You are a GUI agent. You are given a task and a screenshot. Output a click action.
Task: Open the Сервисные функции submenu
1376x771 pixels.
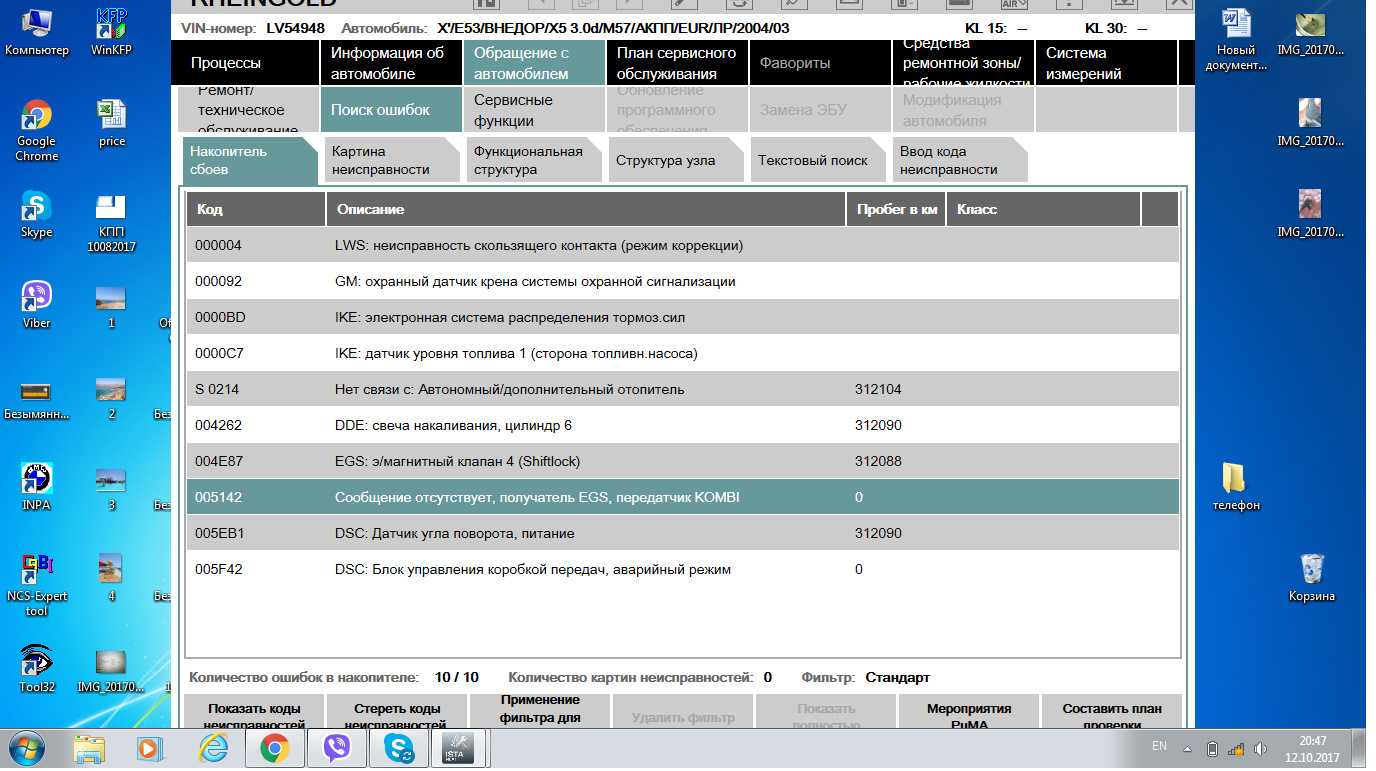tap(534, 110)
